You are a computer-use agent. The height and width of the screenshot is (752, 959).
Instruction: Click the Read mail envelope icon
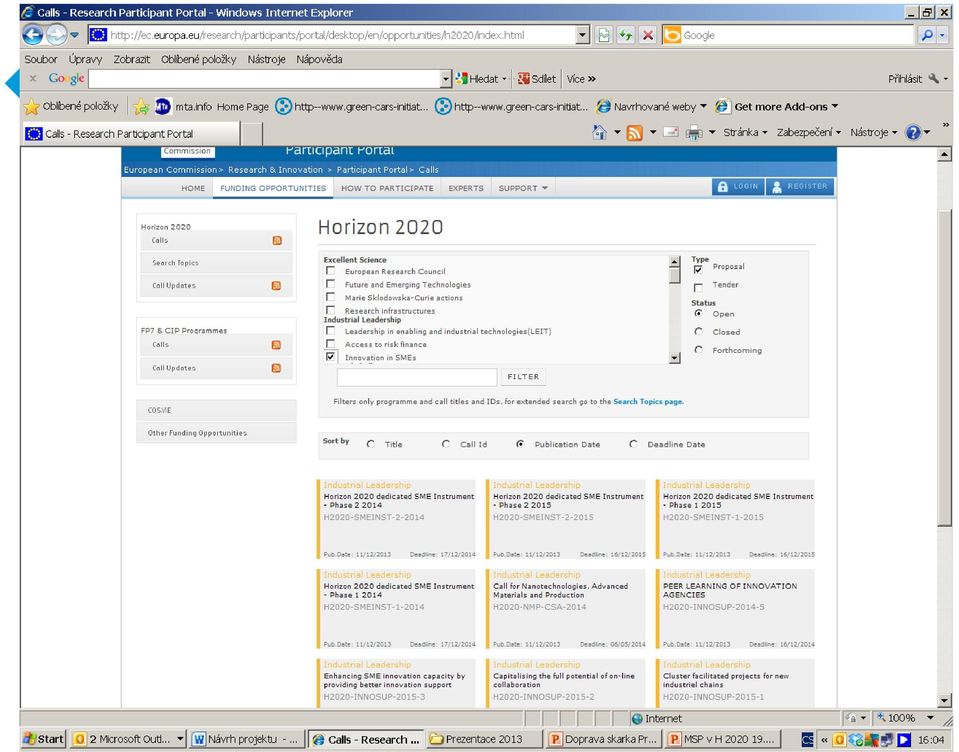coord(671,132)
